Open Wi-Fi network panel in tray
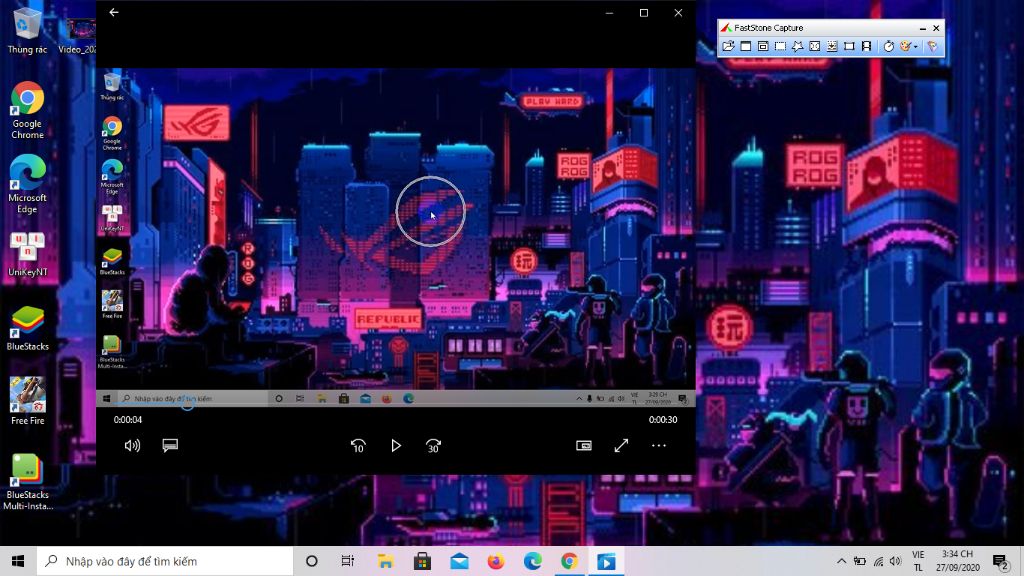 pos(878,561)
